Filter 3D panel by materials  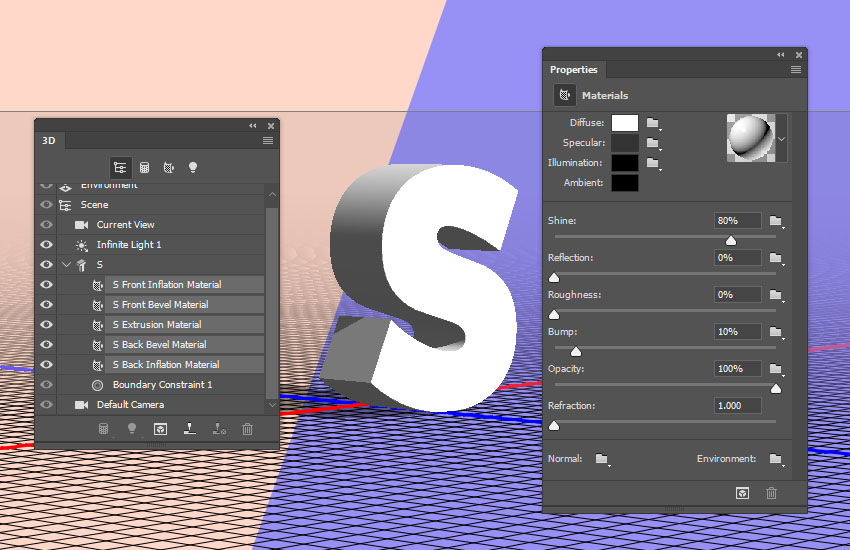(168, 168)
